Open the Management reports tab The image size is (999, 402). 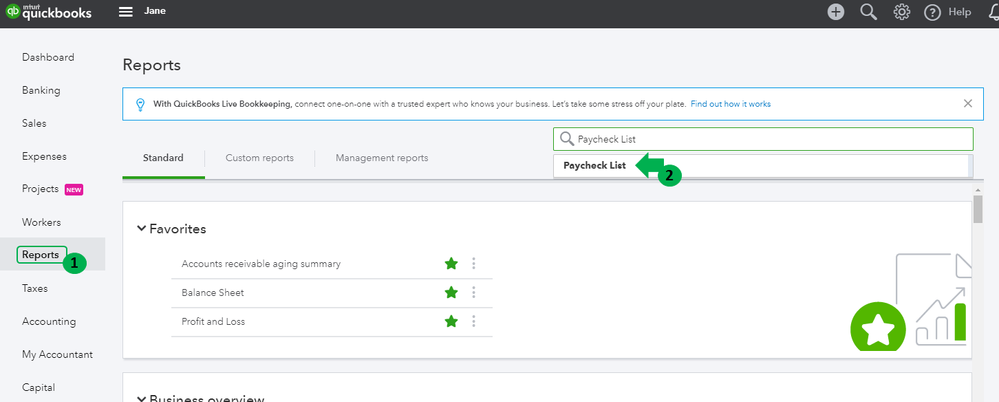click(381, 158)
